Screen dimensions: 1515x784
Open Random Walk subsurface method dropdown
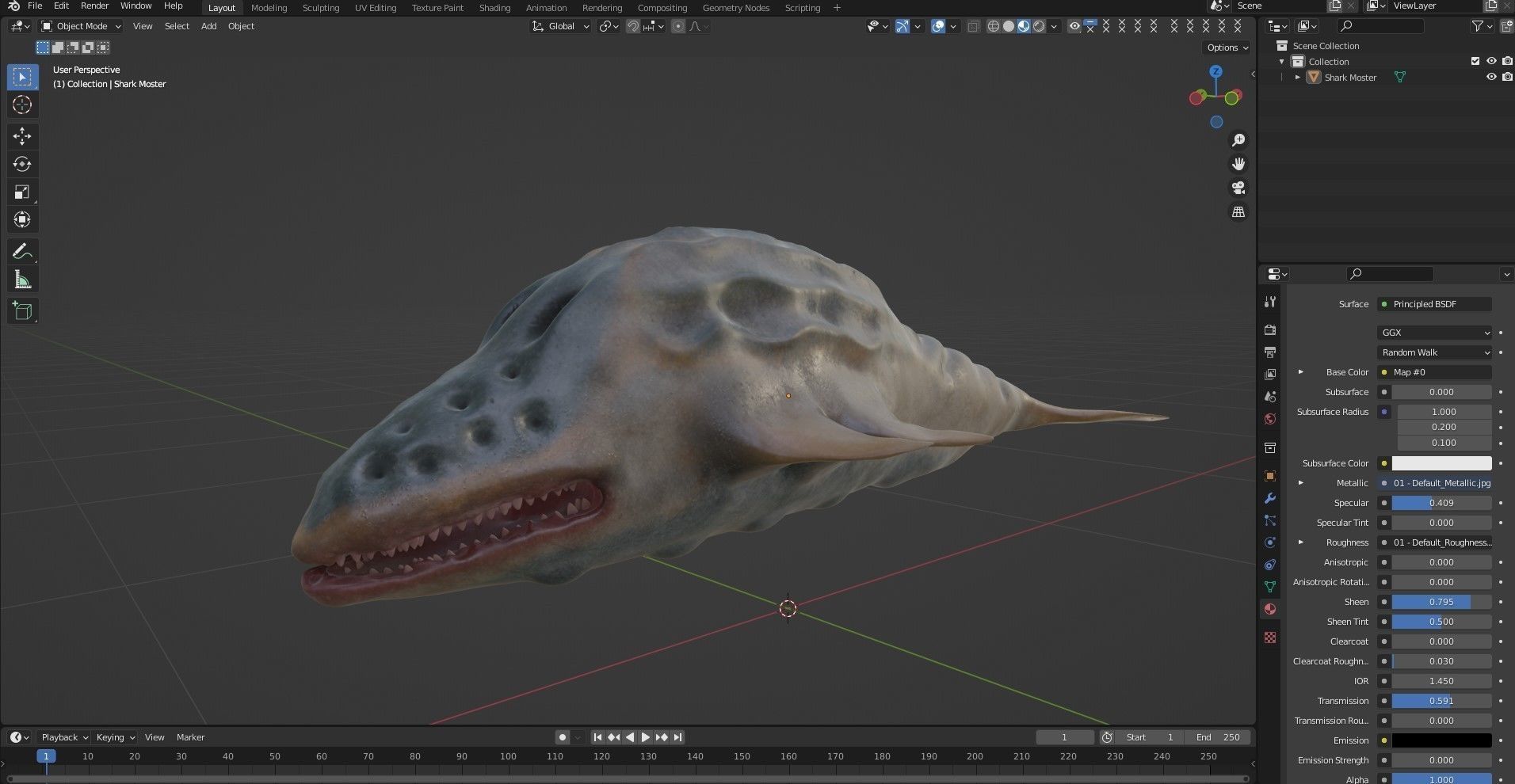click(1435, 352)
